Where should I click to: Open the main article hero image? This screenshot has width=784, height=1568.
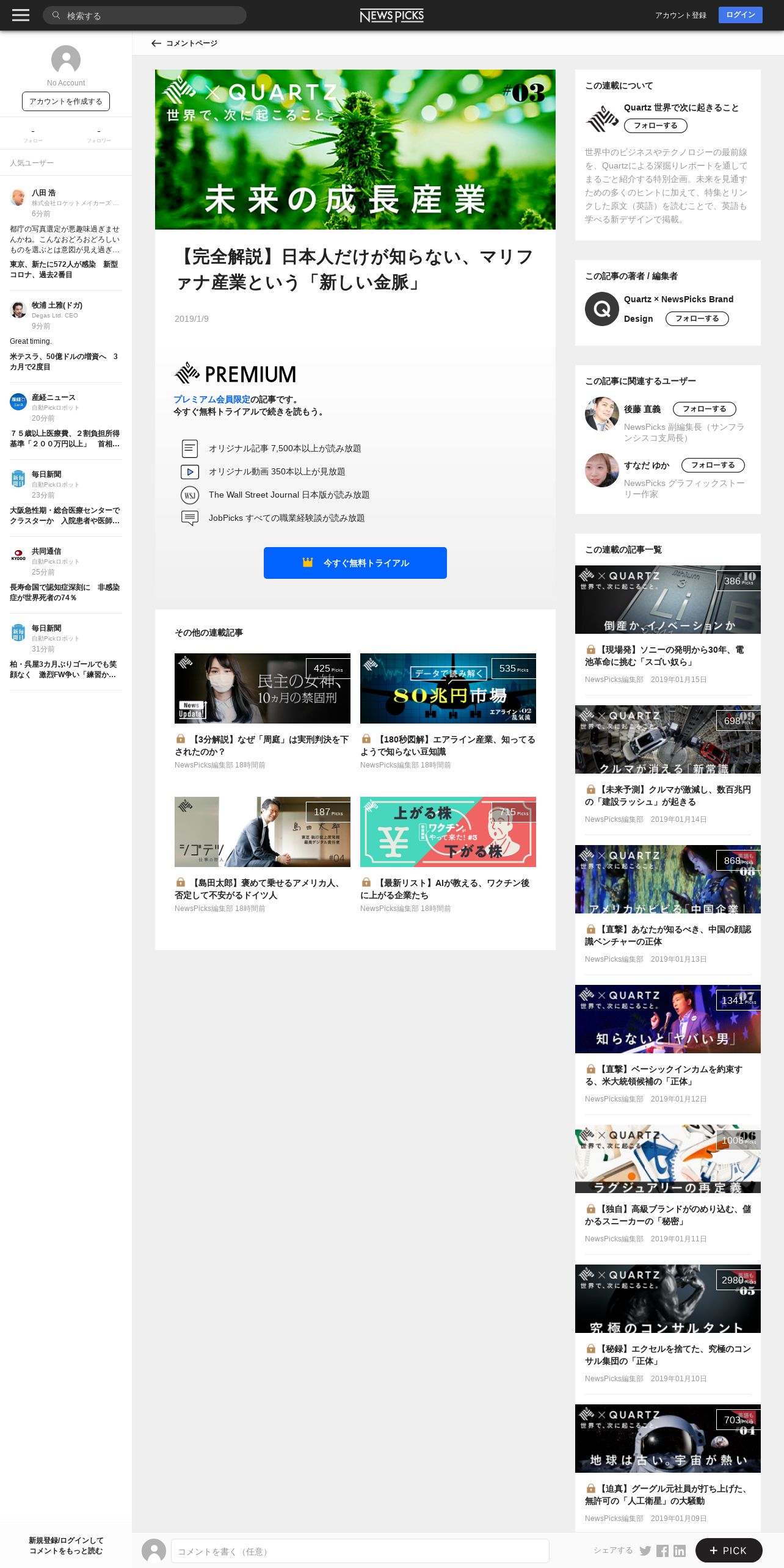(355, 150)
